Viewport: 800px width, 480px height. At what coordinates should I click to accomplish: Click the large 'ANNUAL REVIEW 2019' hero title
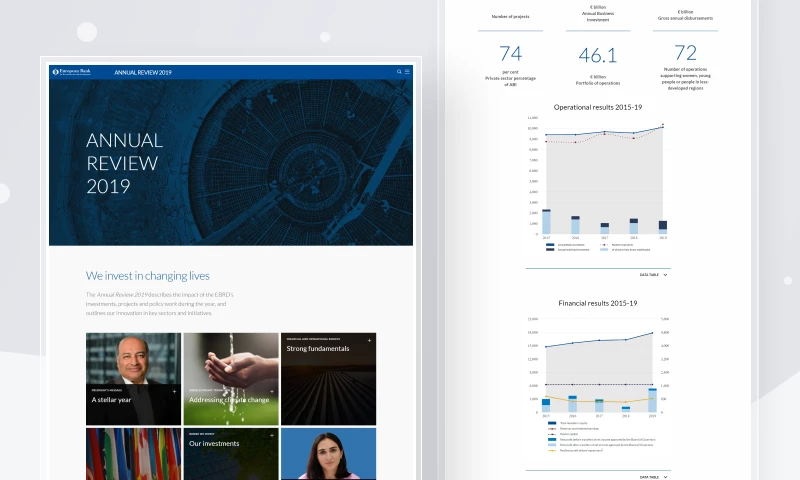click(124, 163)
